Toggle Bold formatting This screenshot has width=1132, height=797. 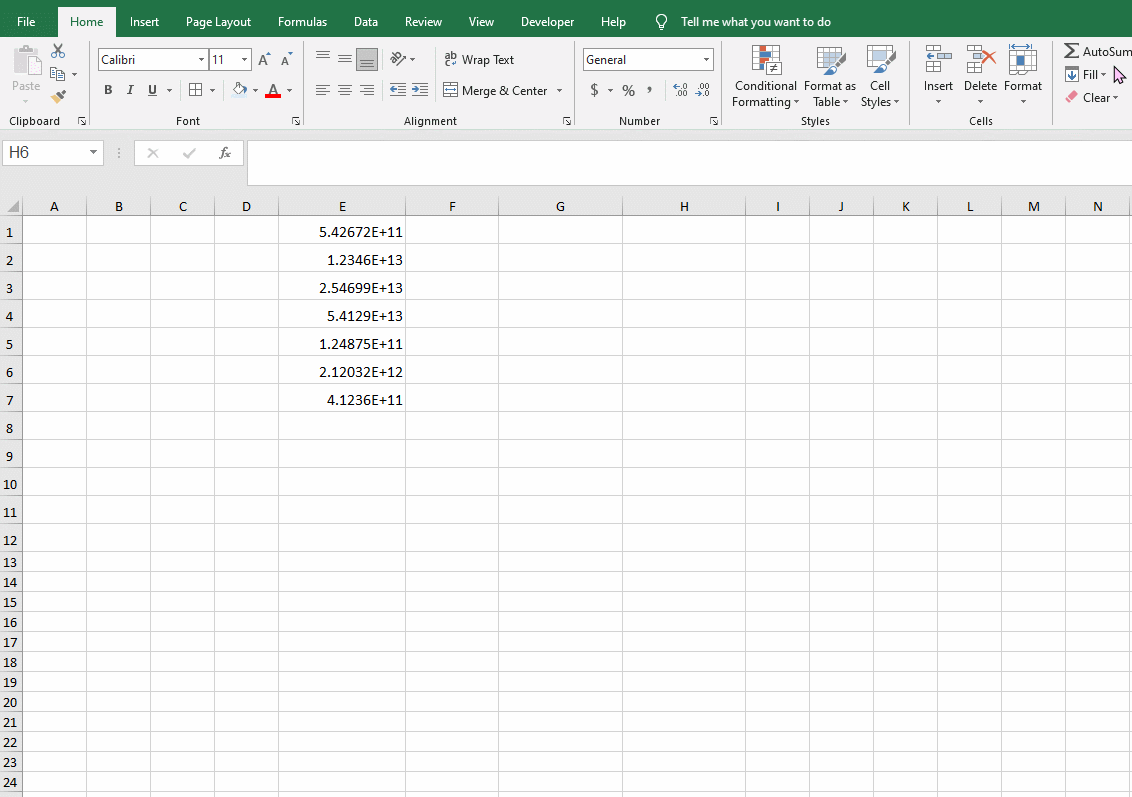click(x=108, y=90)
